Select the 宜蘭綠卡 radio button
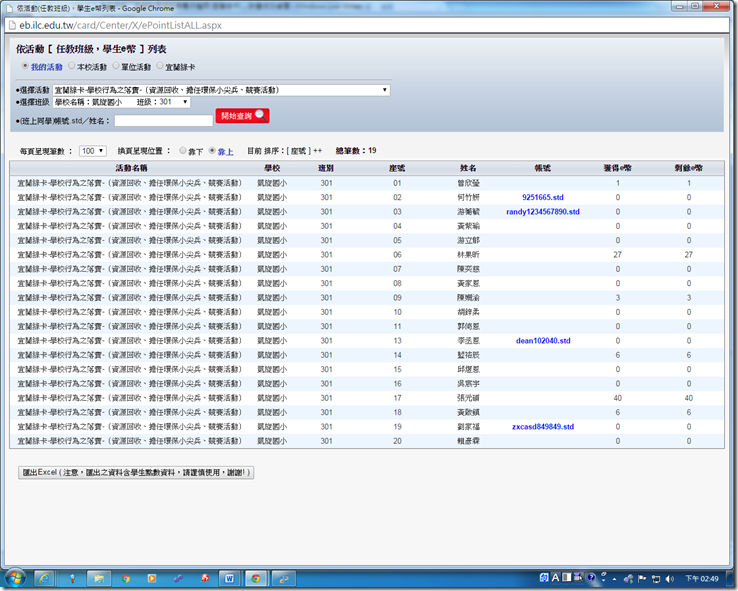Screen dimensions: 738x591 160,67
